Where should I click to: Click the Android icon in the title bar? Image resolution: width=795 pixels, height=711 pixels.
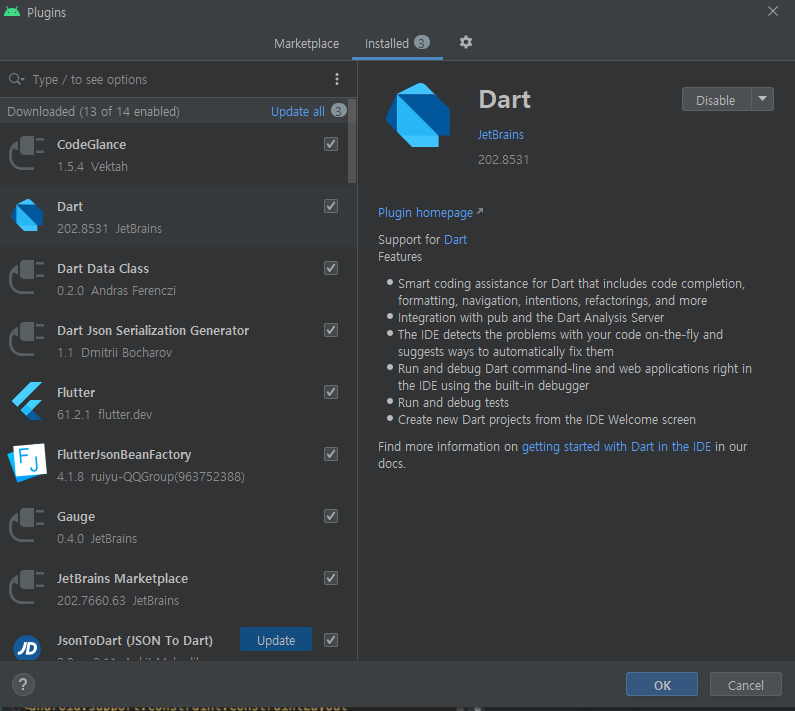point(12,12)
